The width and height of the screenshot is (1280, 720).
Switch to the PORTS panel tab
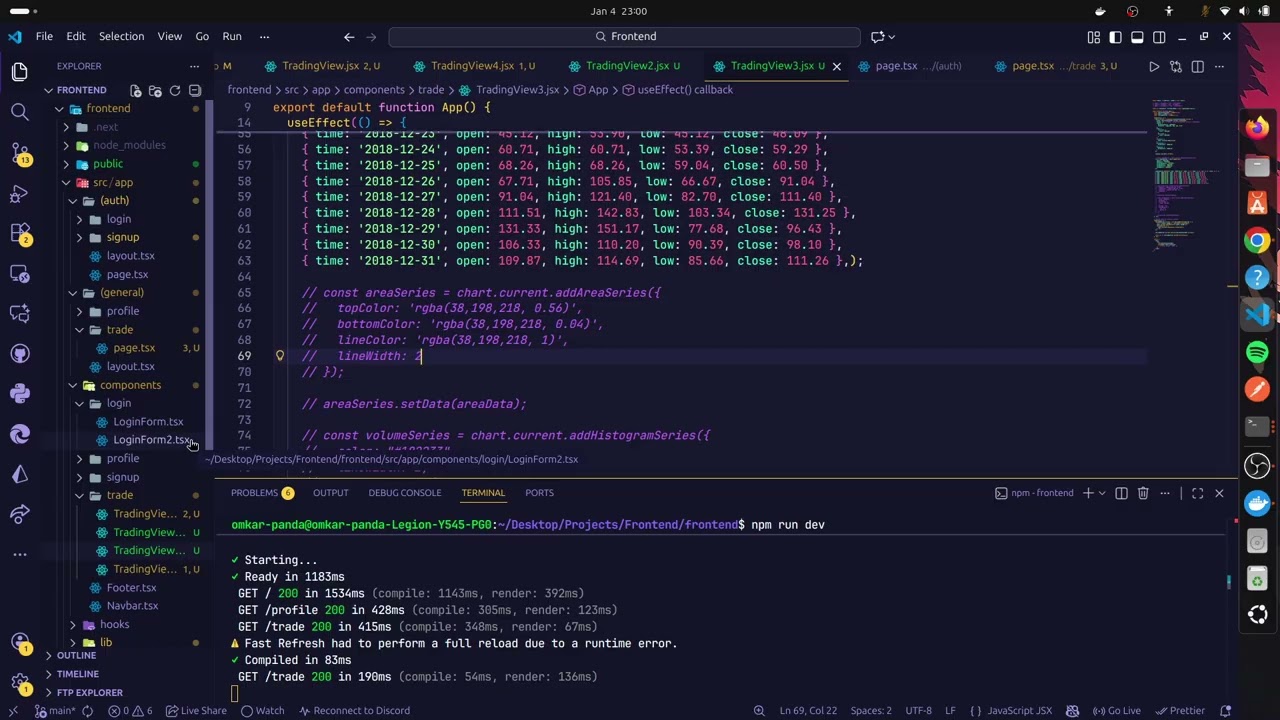(x=539, y=493)
